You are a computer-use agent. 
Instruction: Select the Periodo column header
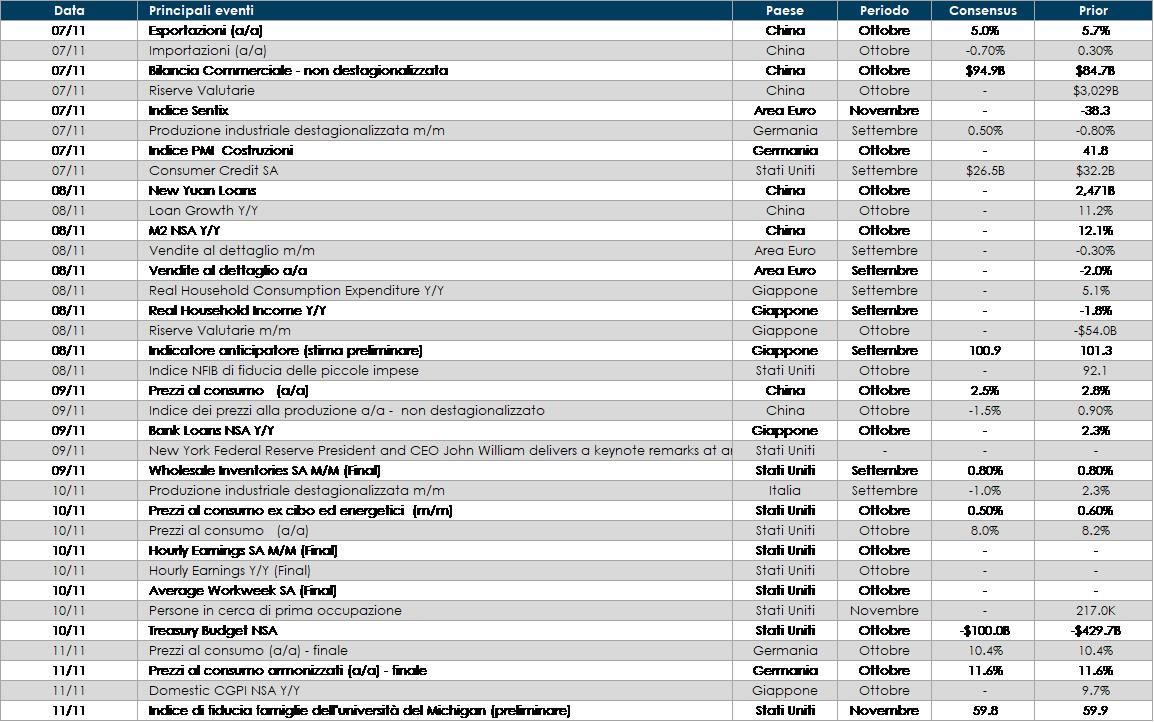click(884, 11)
